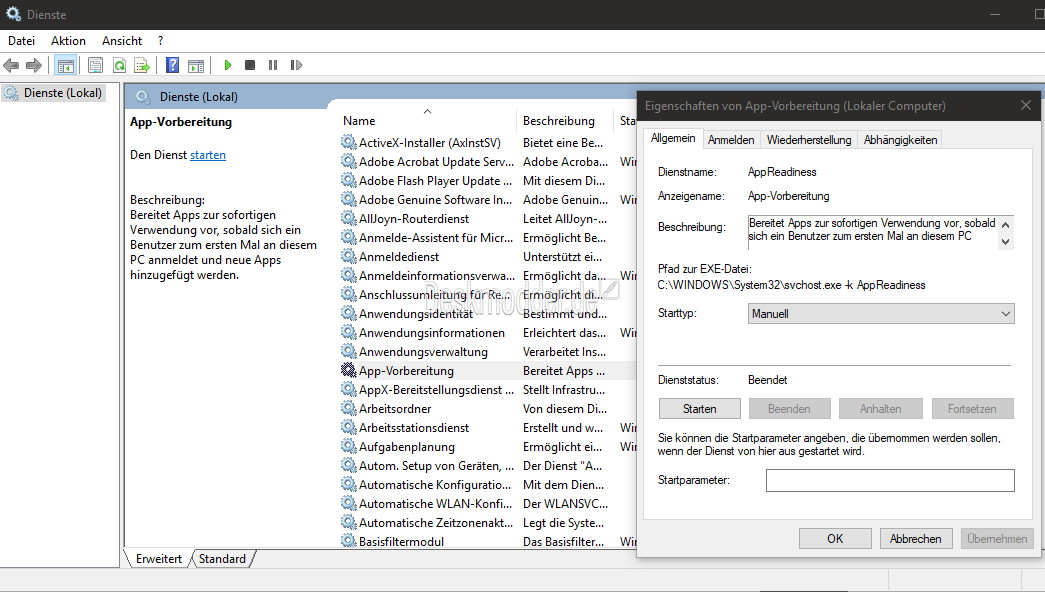1045x592 pixels.
Task: Toggle the action pane toolbar icon
Action: (x=196, y=65)
